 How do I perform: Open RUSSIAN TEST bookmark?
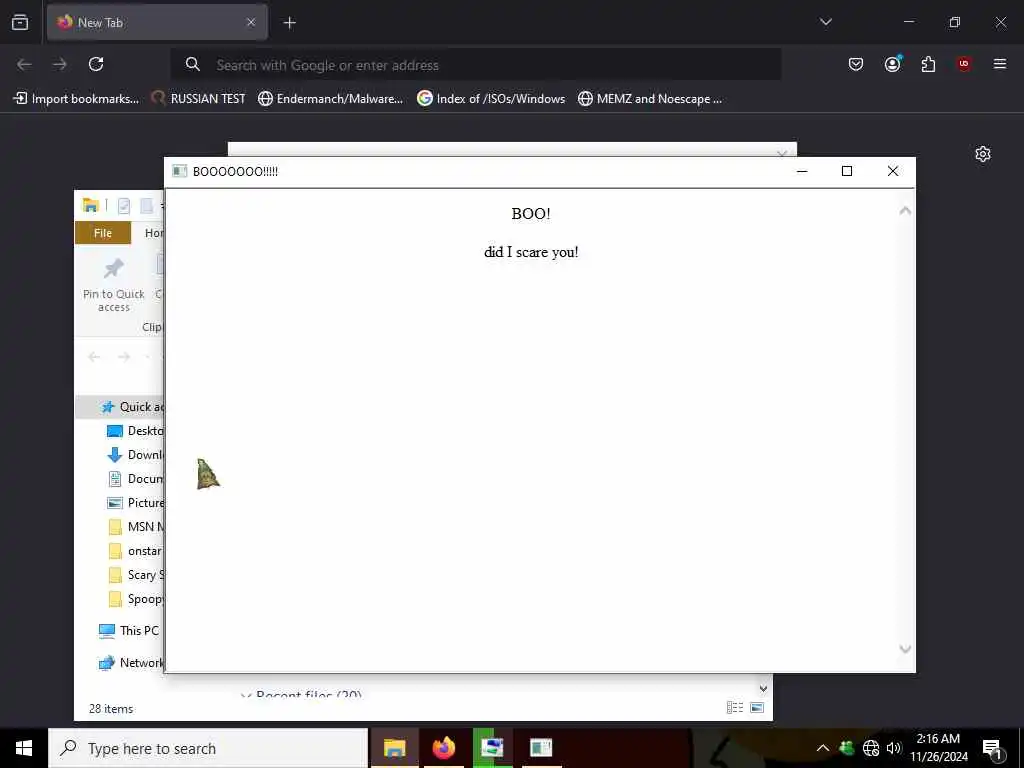click(x=199, y=99)
